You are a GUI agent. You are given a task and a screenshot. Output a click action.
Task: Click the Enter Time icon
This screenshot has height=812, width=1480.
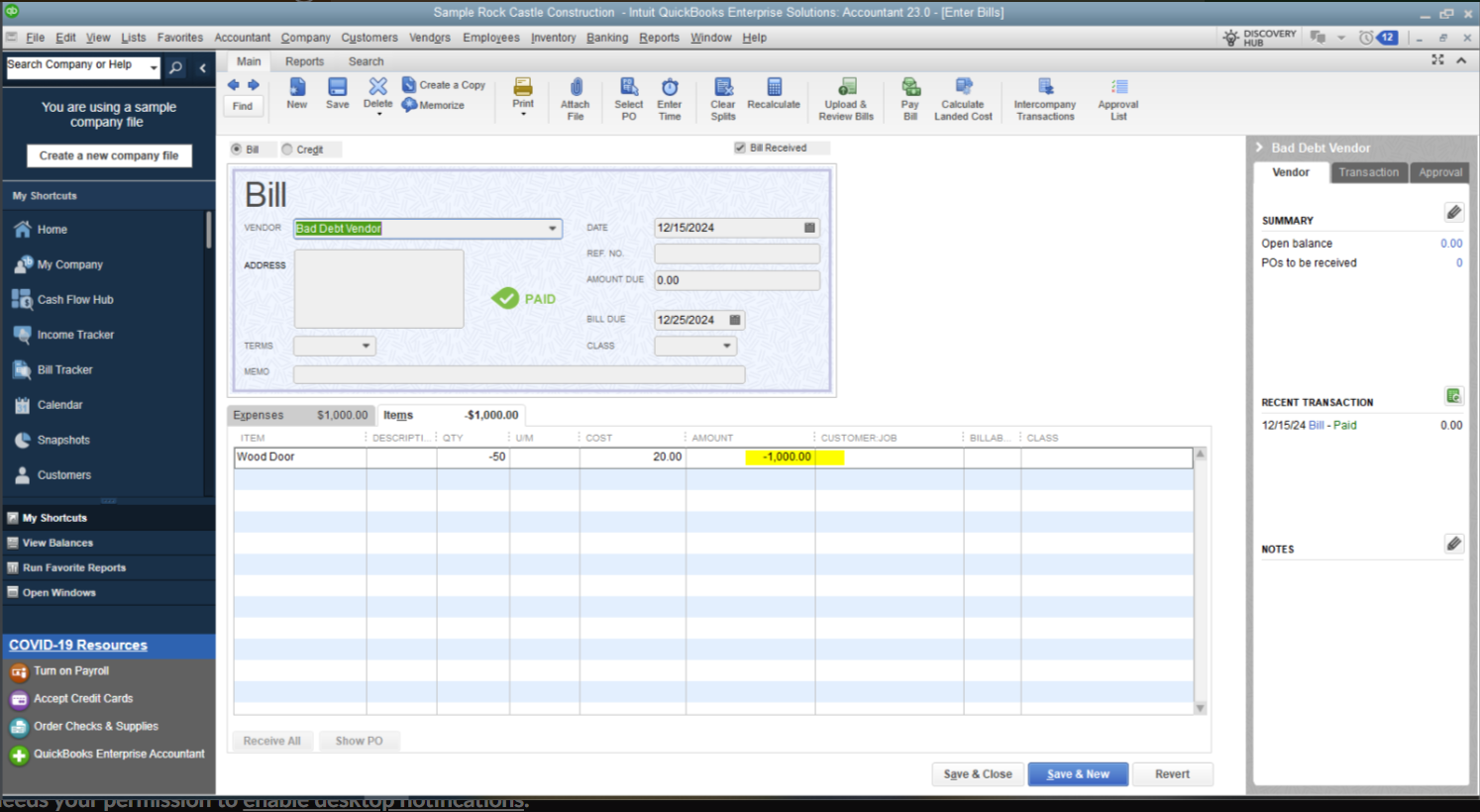[670, 87]
